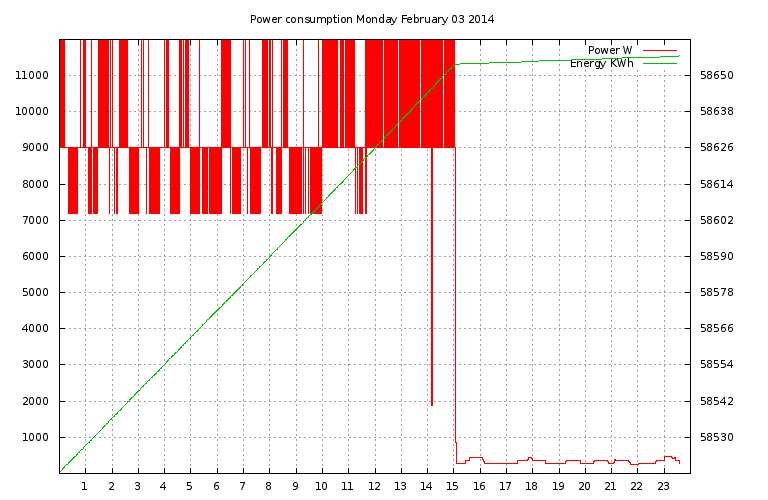The width and height of the screenshot is (768, 500).
Task: Click the chart title 'Power consumption Monday February 03 2014'
Action: pos(372,20)
